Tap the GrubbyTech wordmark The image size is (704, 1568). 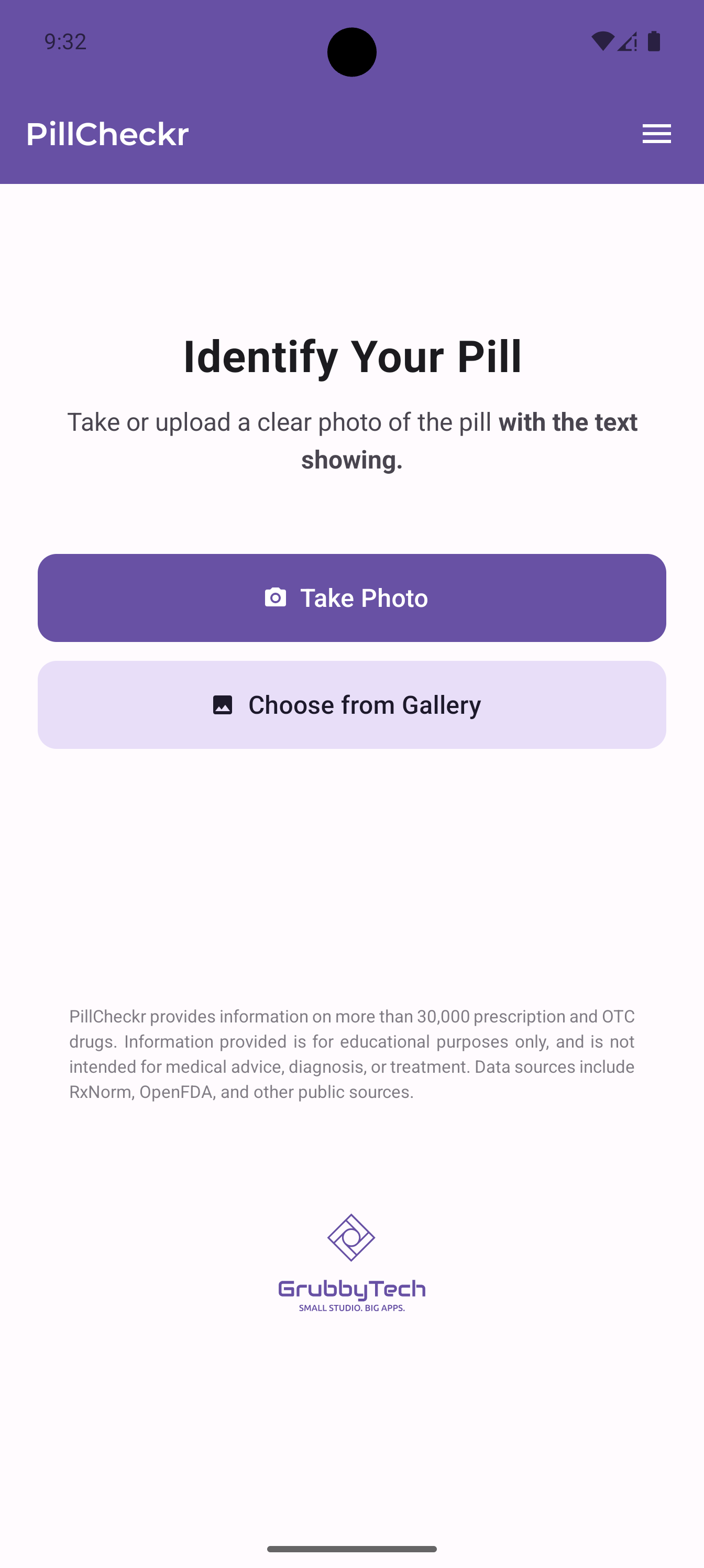coord(351,1289)
